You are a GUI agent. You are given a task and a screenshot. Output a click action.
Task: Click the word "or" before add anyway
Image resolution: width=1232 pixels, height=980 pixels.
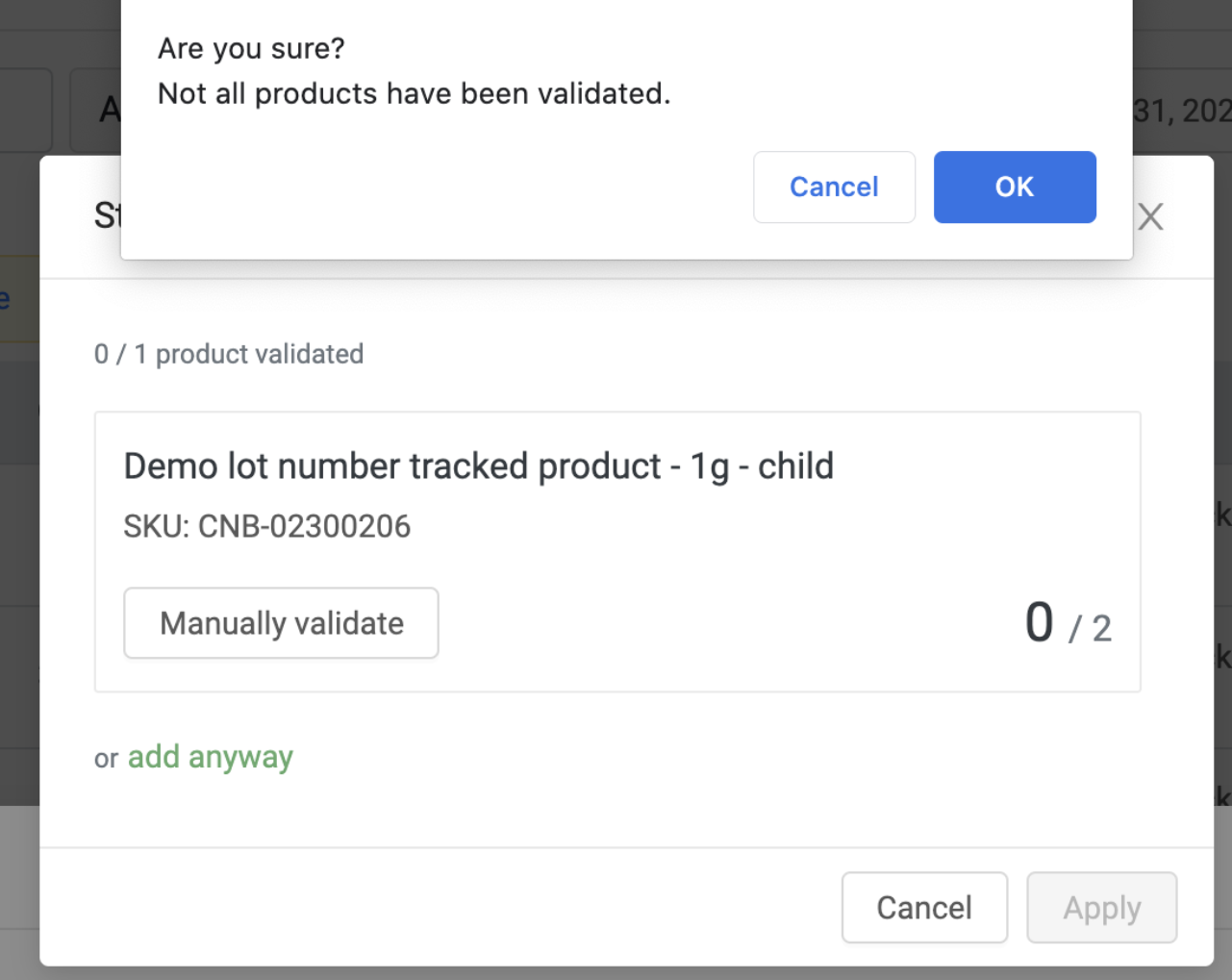click(106, 759)
